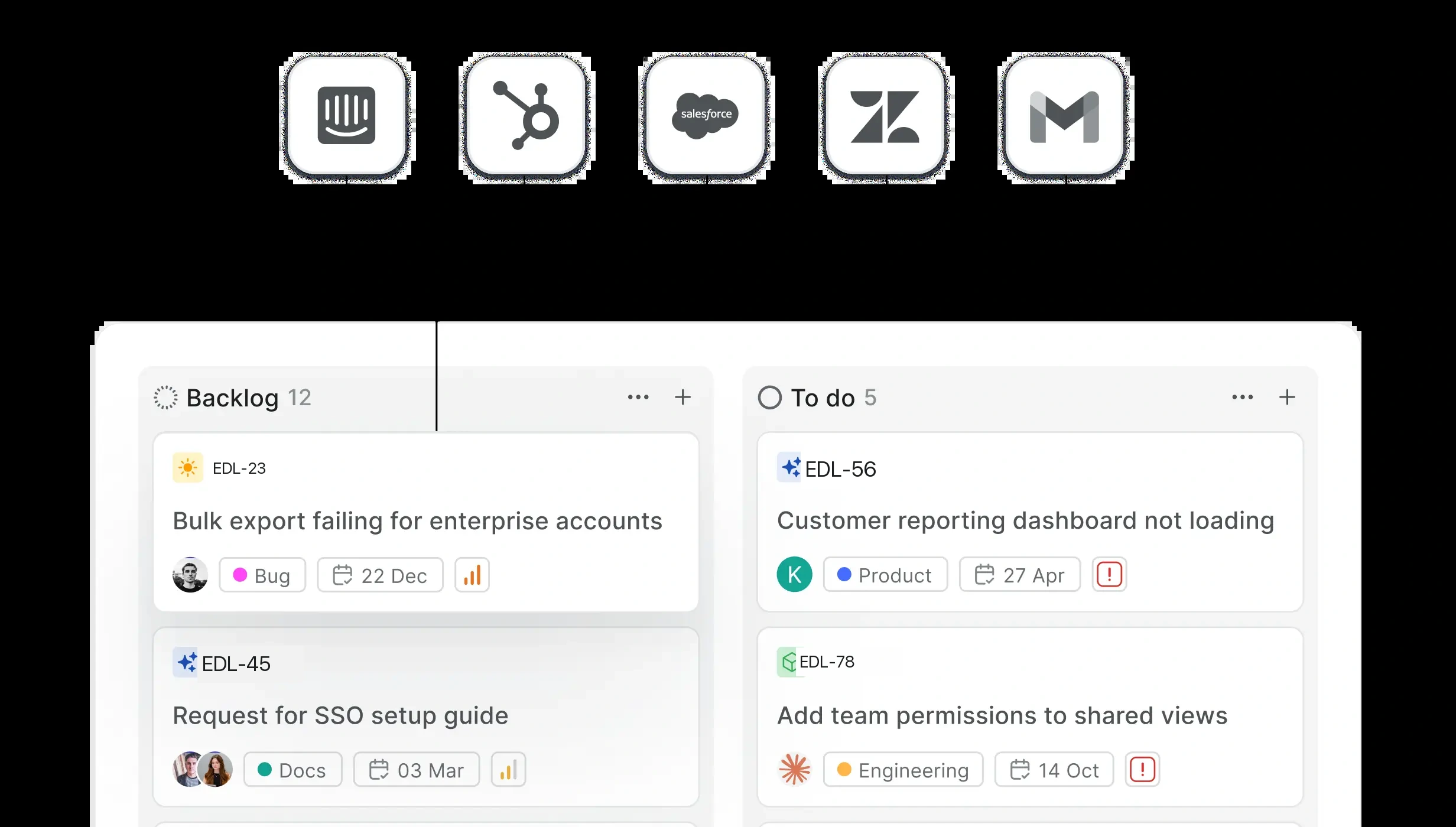Click the Backlog dotted status circle icon

point(165,398)
